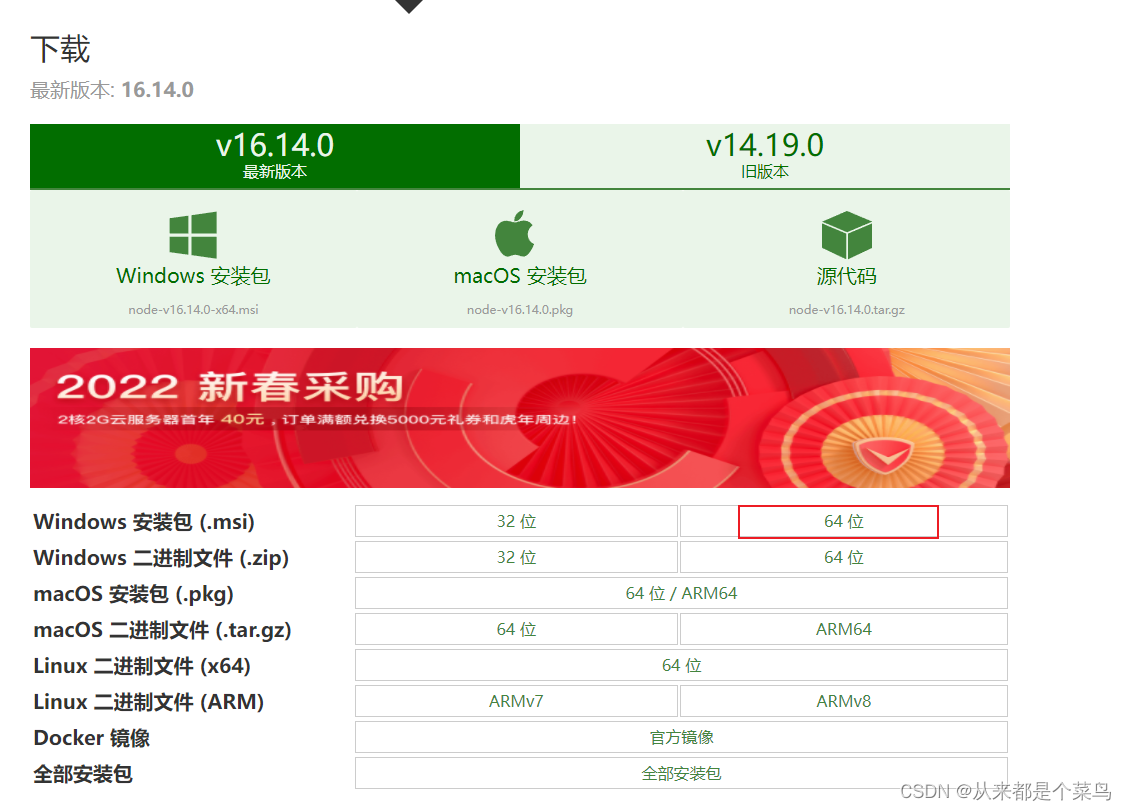Select 64 位 / ARM64 macOS 安装包 (.pkg)
The height and width of the screenshot is (811, 1127).
[x=681, y=593]
